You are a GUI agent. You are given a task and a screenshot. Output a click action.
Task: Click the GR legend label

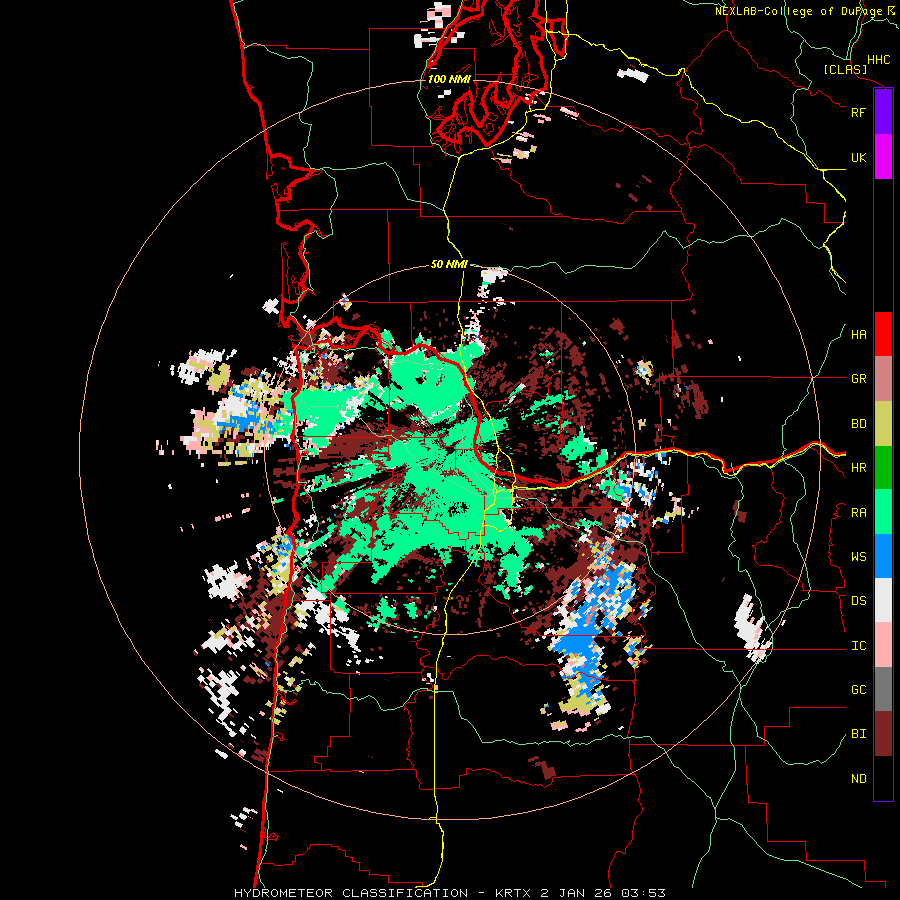pos(858,379)
